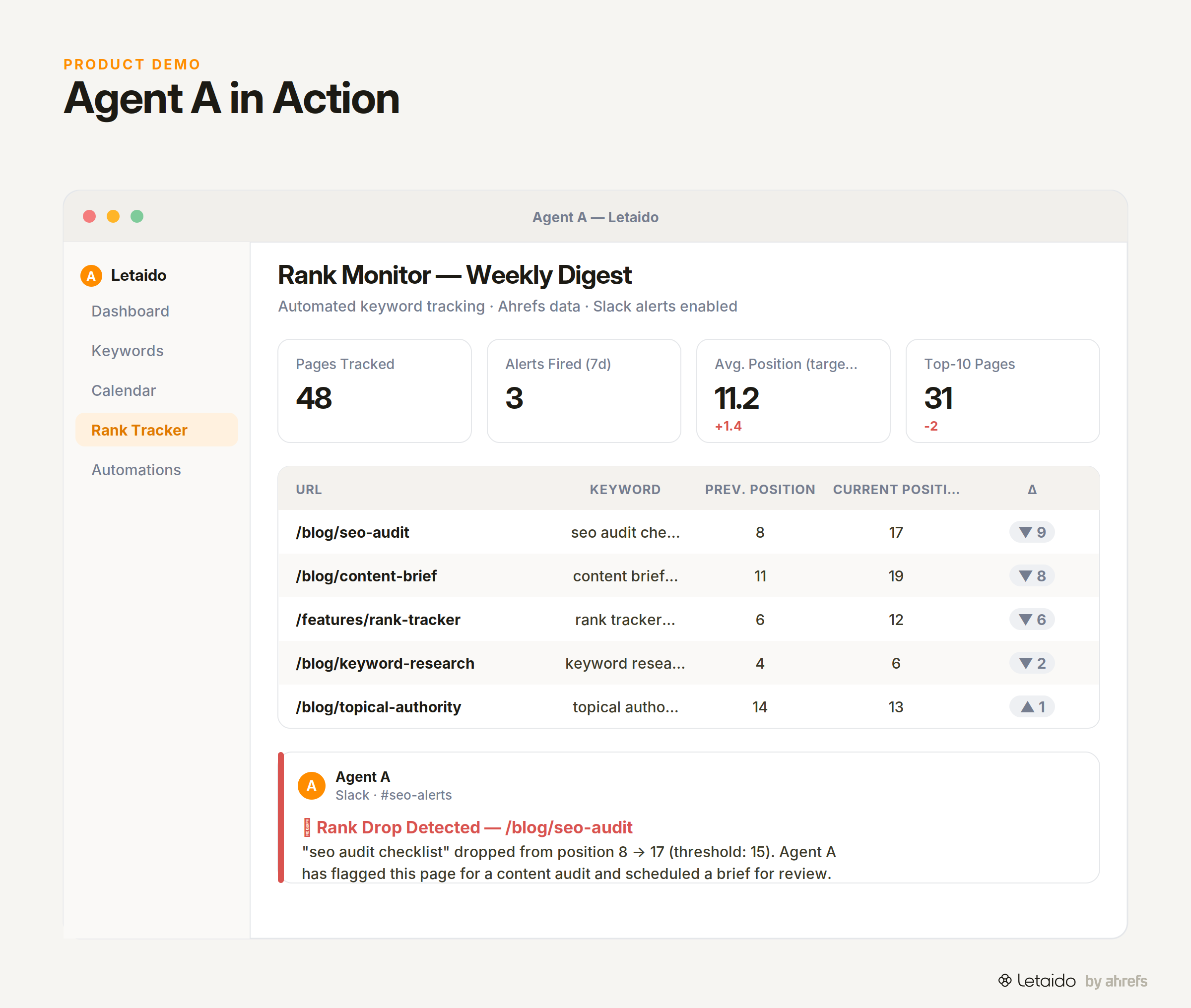Click the Rank Drop Detected alert title
1191x1008 pixels.
point(474,827)
